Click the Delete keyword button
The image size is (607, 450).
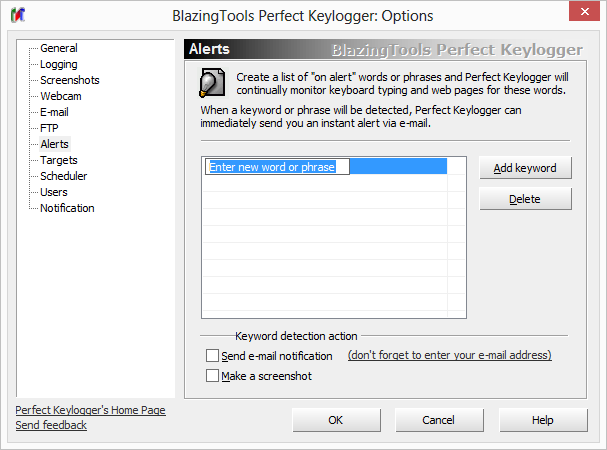[525, 199]
